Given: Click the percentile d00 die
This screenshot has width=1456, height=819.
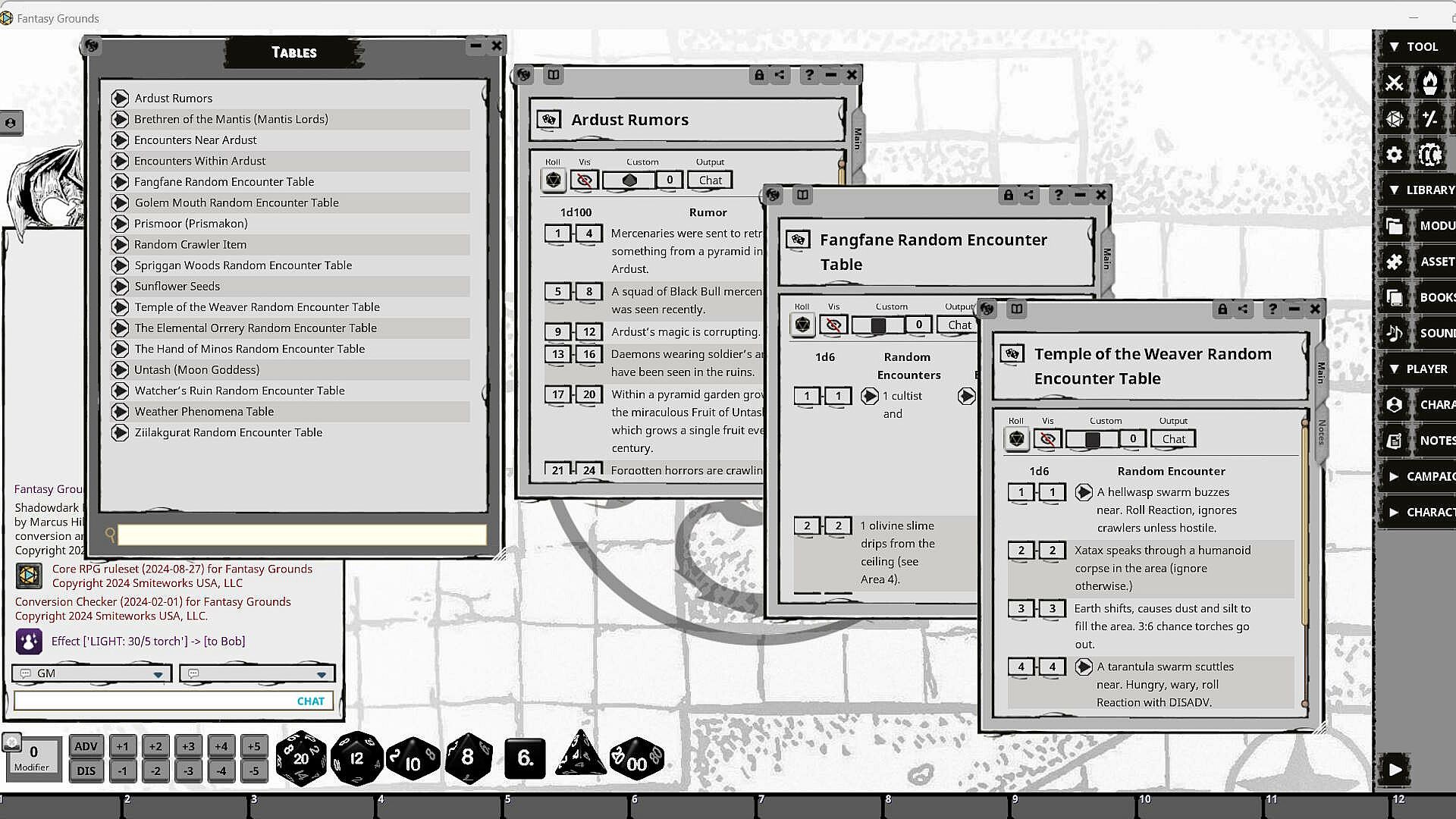Looking at the screenshot, I should point(636,759).
